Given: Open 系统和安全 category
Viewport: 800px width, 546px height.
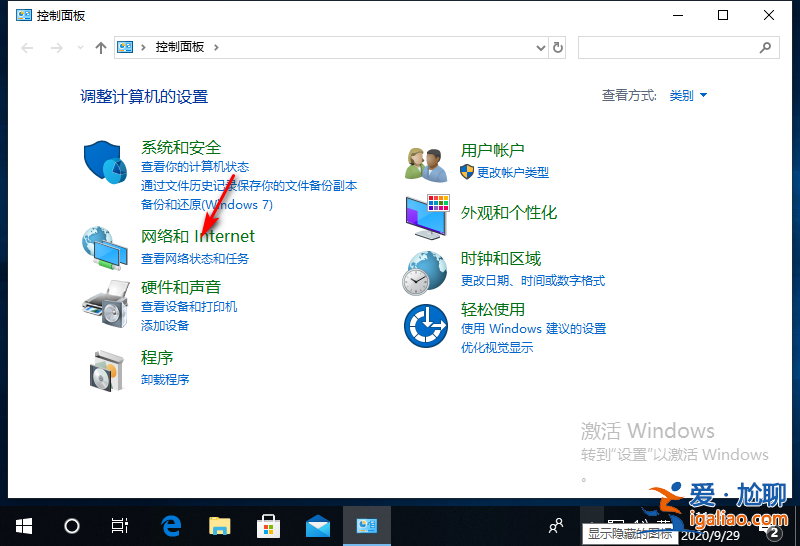Looking at the screenshot, I should 181,147.
